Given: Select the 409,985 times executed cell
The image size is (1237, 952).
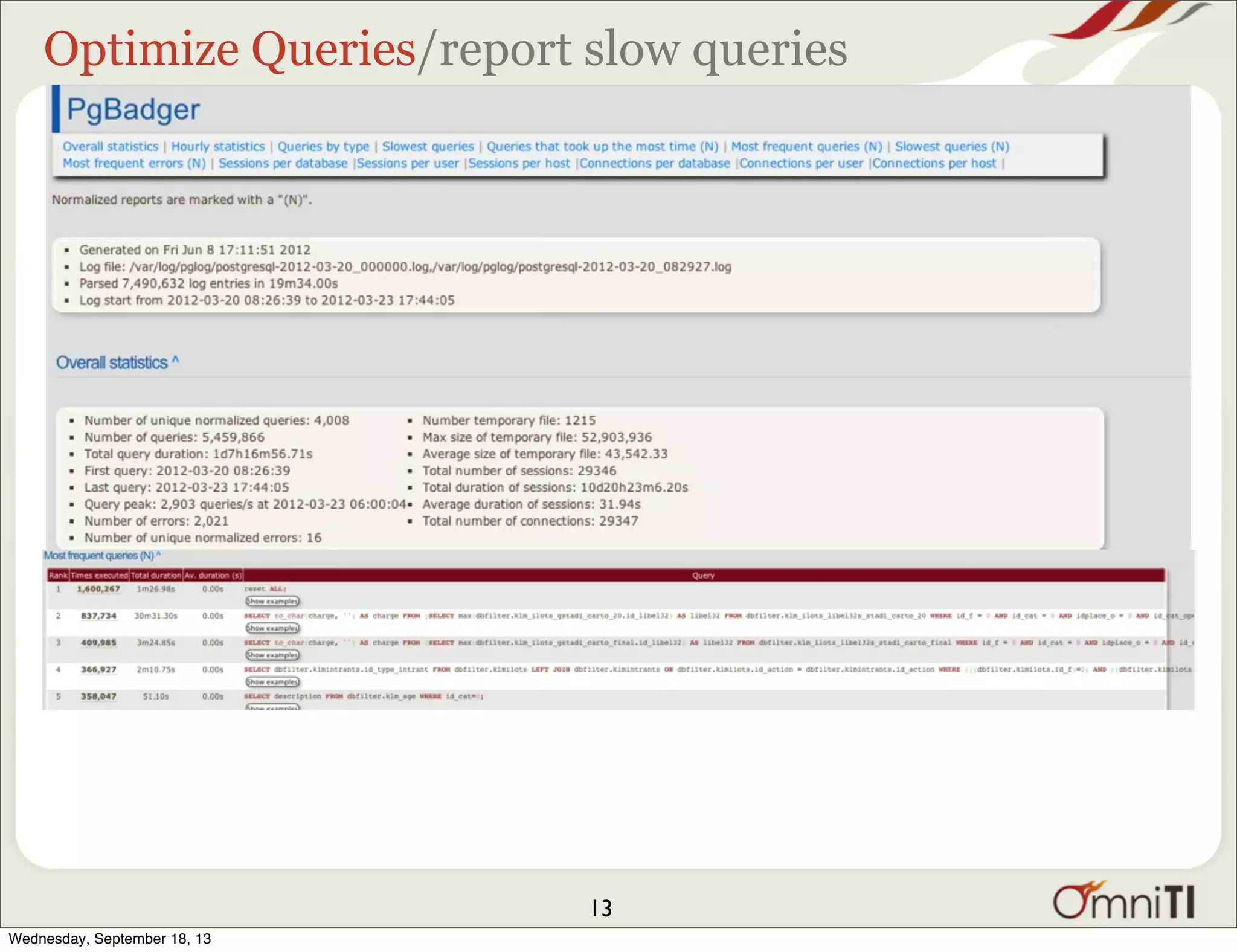Looking at the screenshot, I should point(98,643).
